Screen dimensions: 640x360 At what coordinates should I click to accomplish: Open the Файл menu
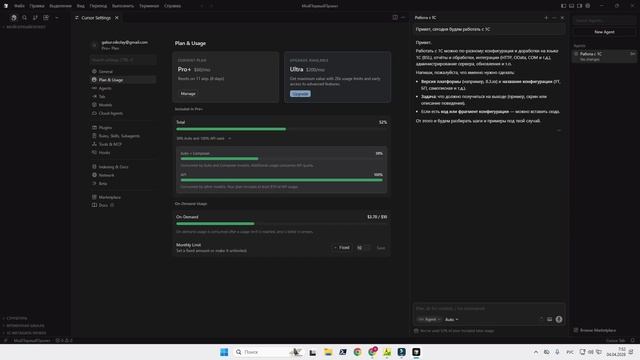(19, 6)
